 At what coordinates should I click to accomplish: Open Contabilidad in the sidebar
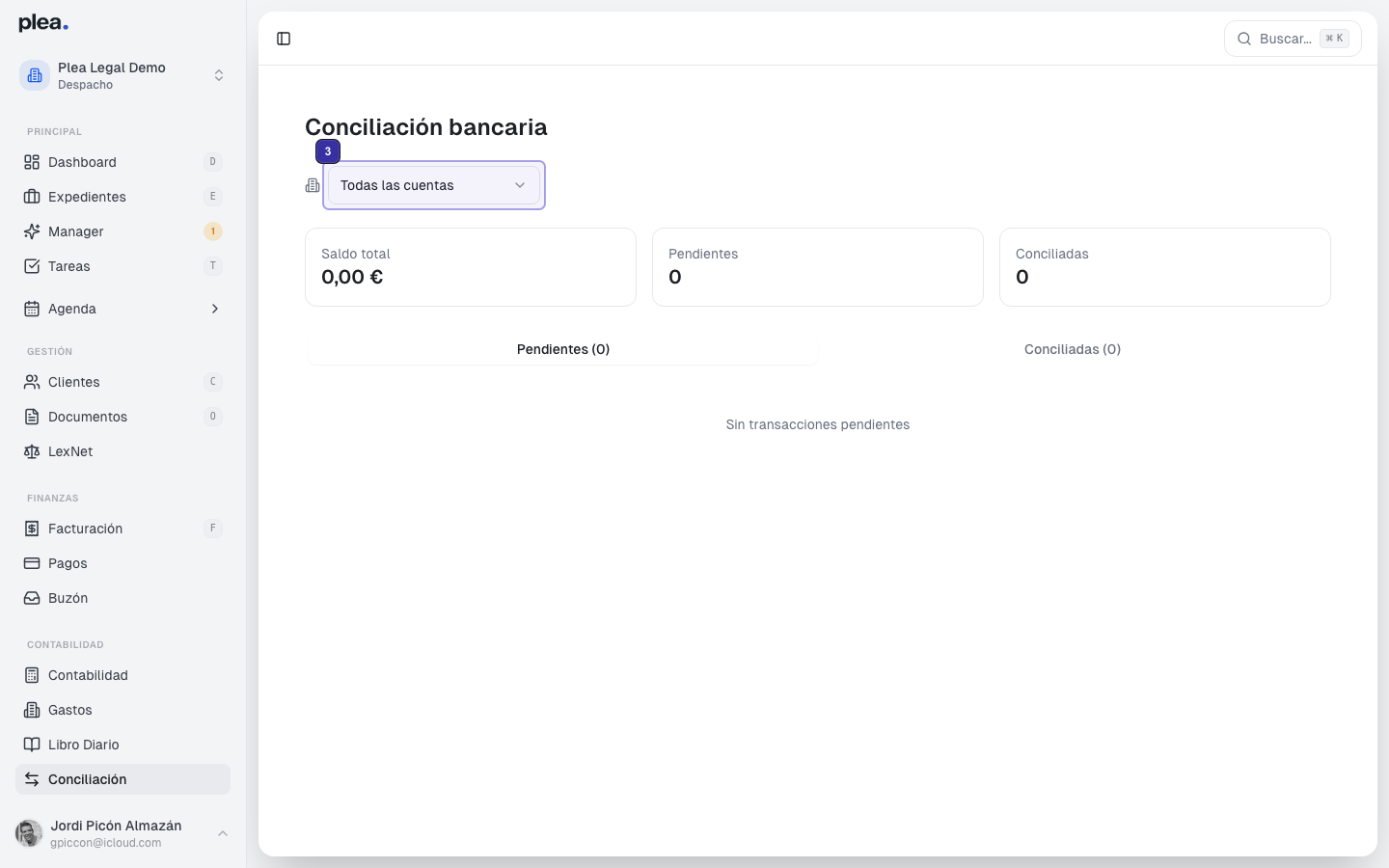[x=89, y=675]
